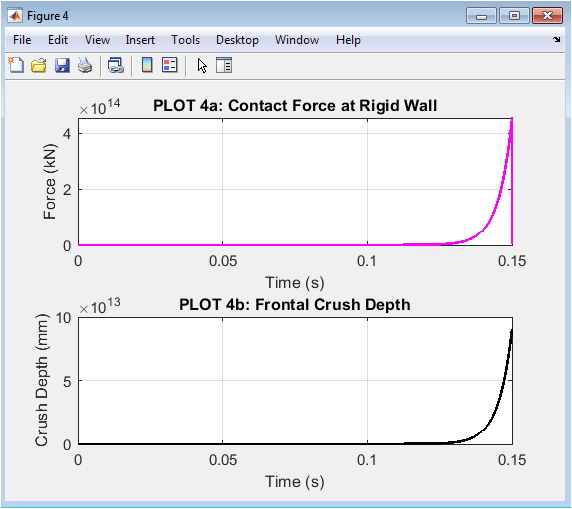The height and width of the screenshot is (509, 572).
Task: Toggle the Edit Plot arrow tool
Action: tap(202, 66)
